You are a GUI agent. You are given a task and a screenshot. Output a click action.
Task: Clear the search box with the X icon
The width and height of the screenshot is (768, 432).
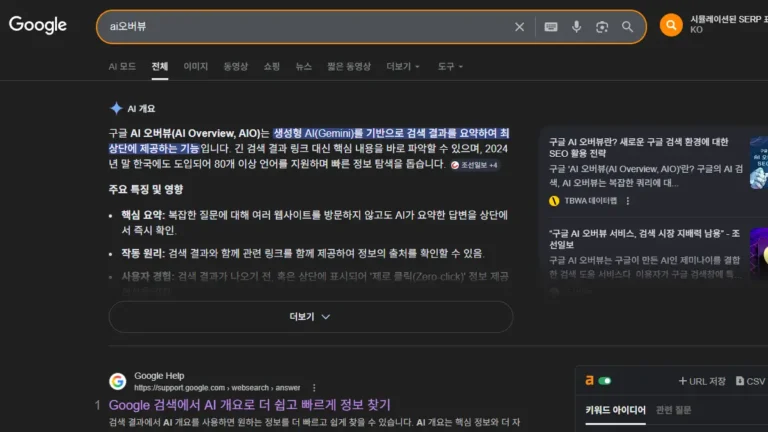pyautogui.click(x=519, y=27)
